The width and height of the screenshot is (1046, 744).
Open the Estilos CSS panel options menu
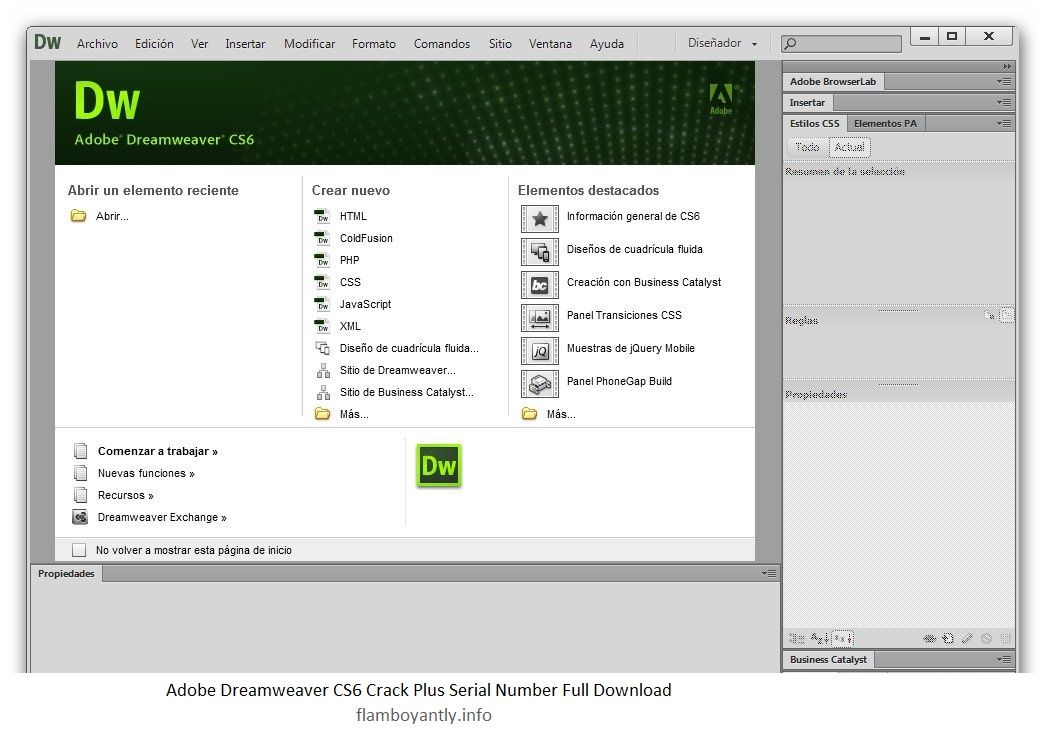tap(1004, 123)
